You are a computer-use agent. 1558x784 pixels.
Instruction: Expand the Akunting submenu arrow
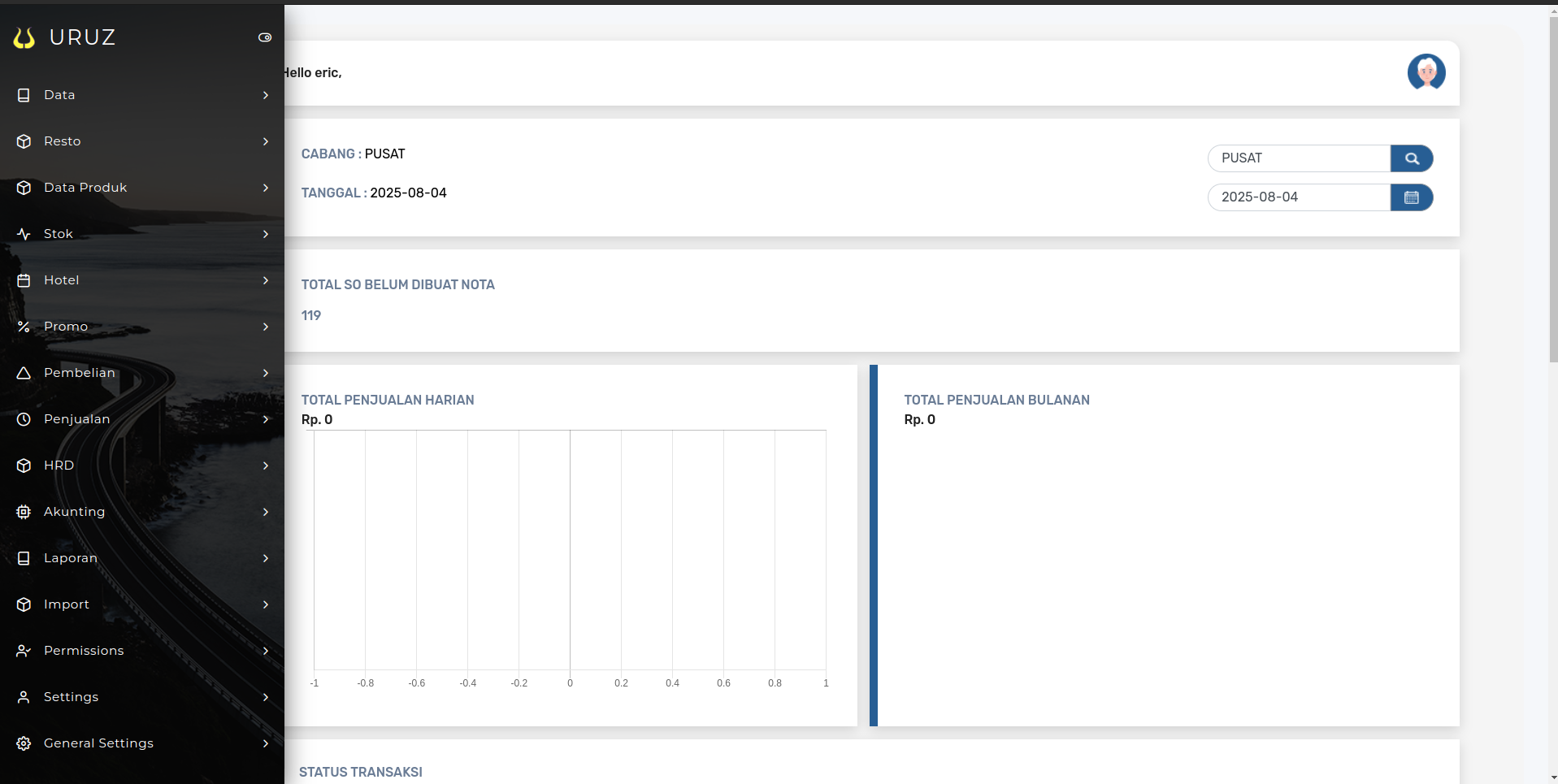(x=265, y=512)
